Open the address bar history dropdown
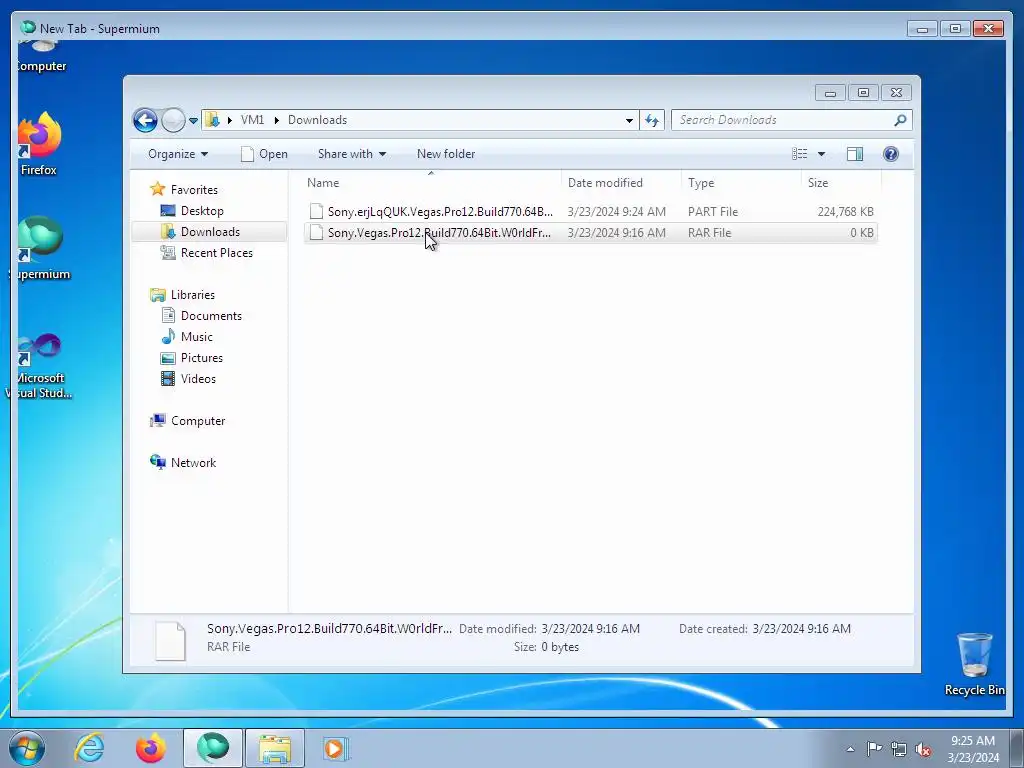The width and height of the screenshot is (1024, 768). 629,120
